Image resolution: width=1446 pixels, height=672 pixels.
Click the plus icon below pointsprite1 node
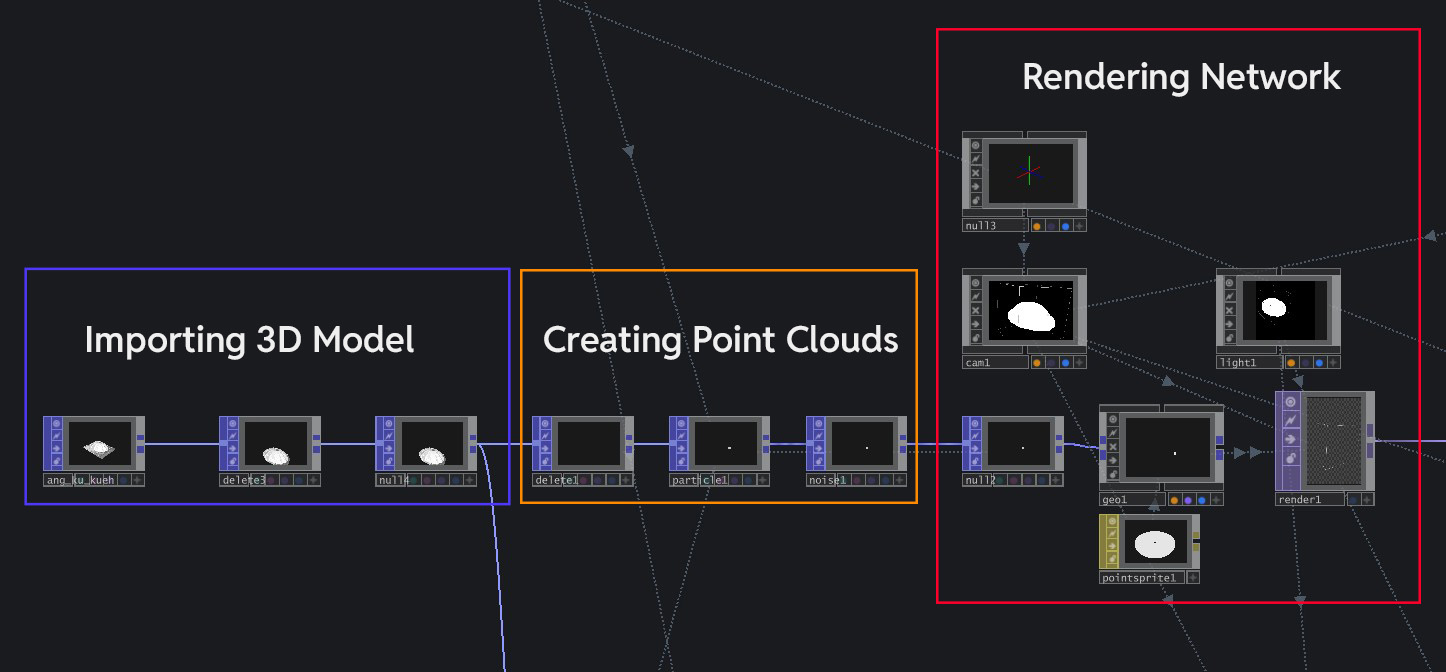(1193, 578)
